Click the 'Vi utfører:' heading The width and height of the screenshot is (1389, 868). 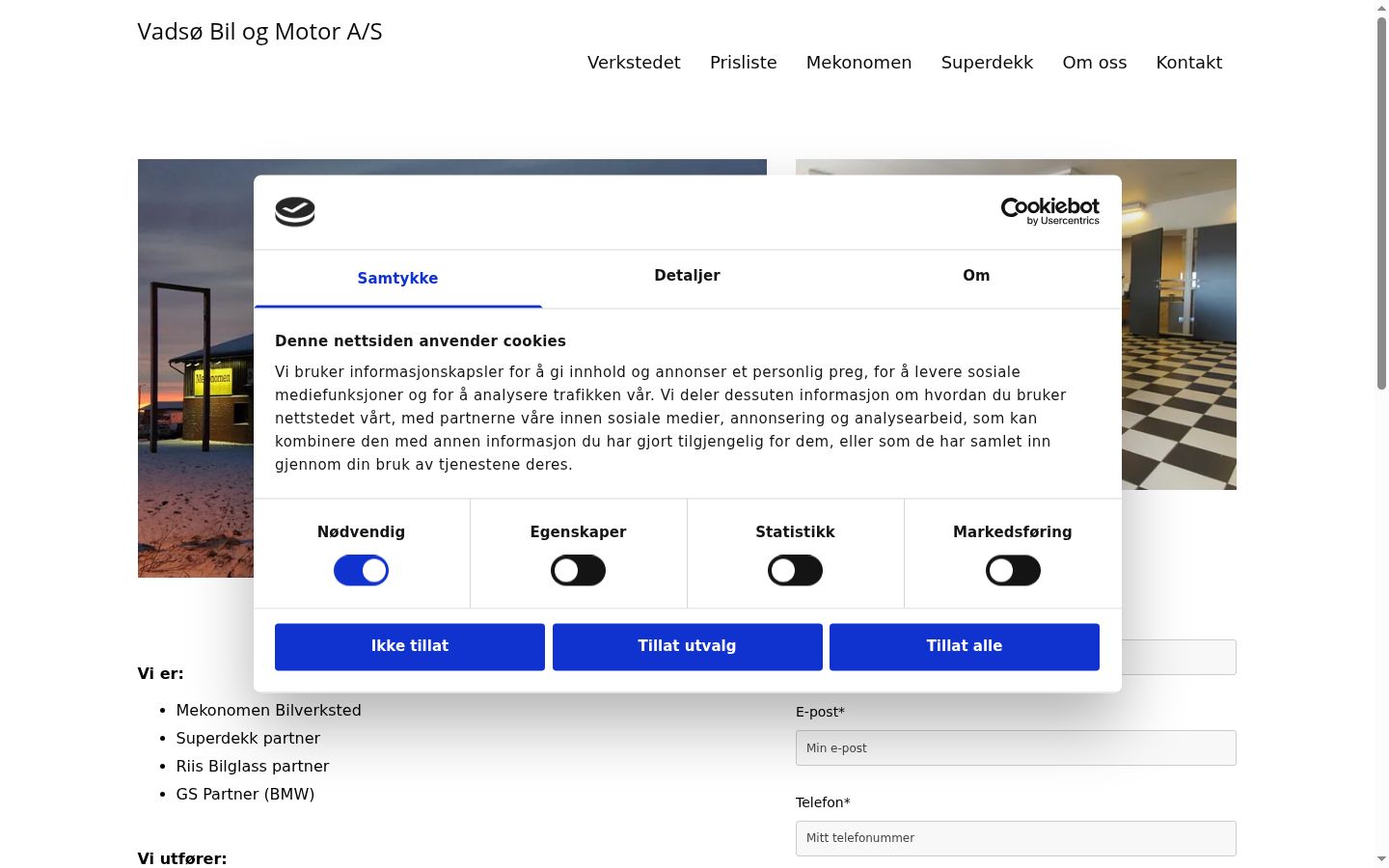click(182, 858)
